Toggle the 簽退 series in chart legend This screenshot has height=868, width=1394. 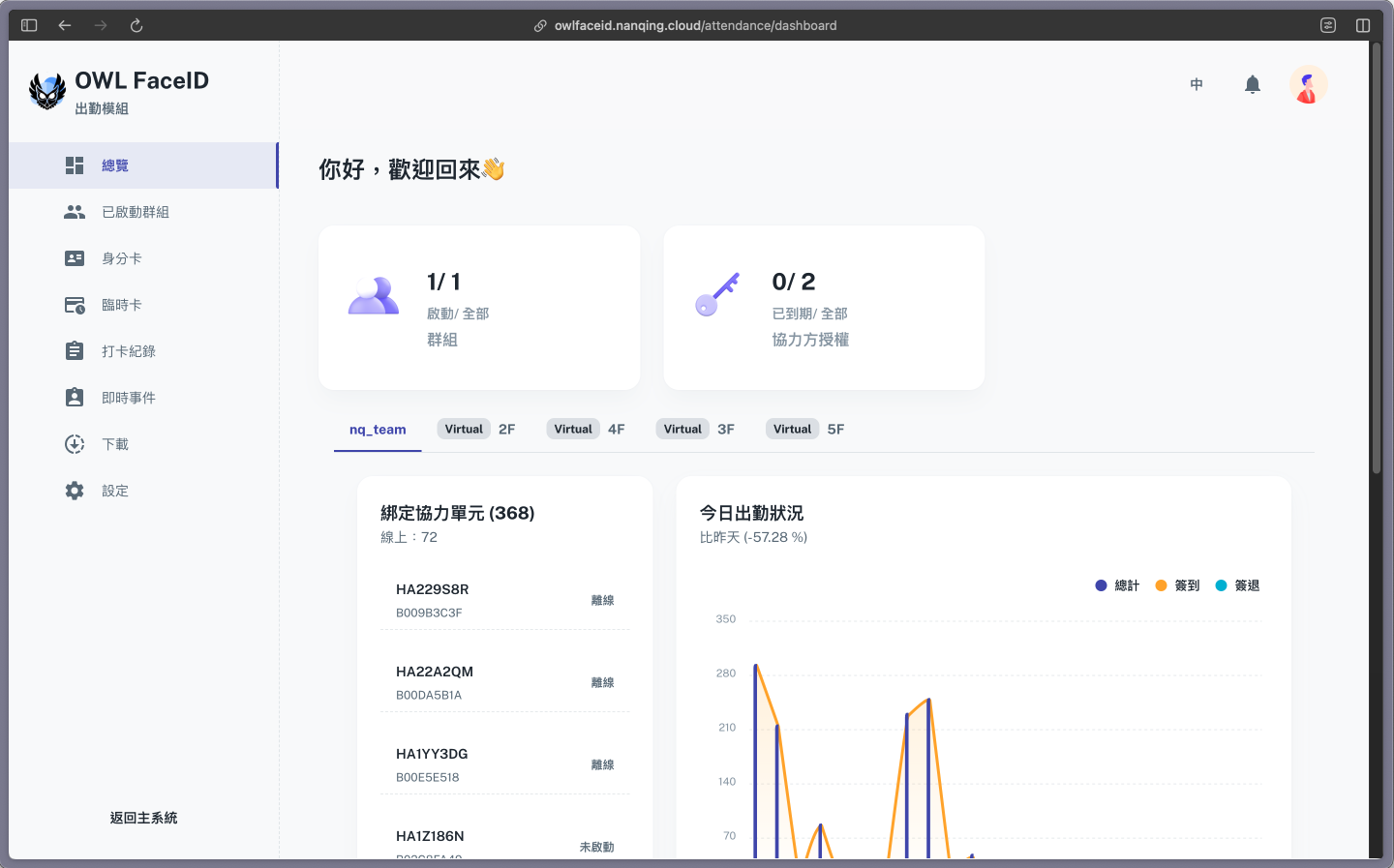(1237, 585)
